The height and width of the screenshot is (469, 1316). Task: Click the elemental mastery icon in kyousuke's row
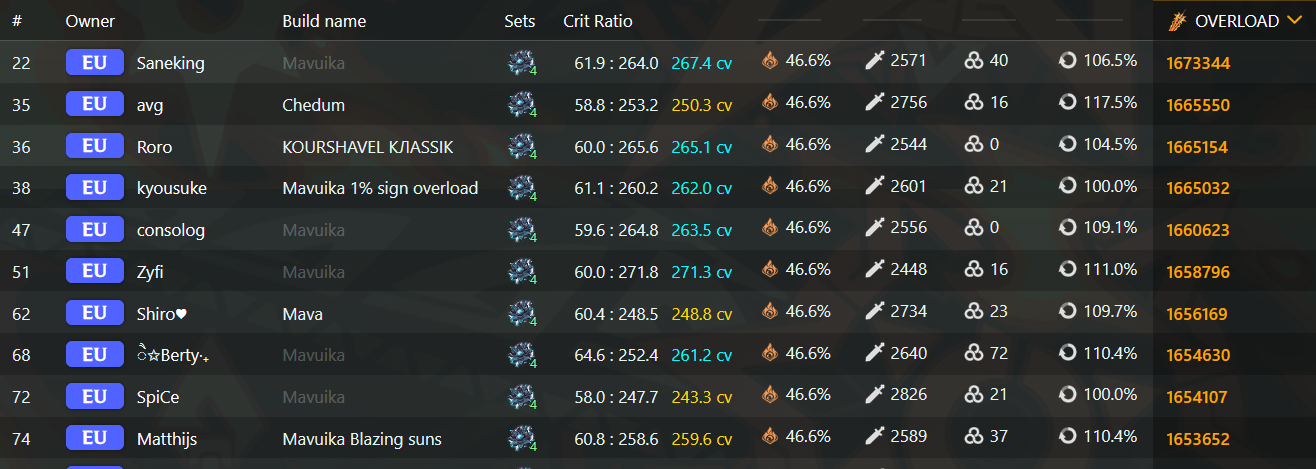(x=974, y=186)
